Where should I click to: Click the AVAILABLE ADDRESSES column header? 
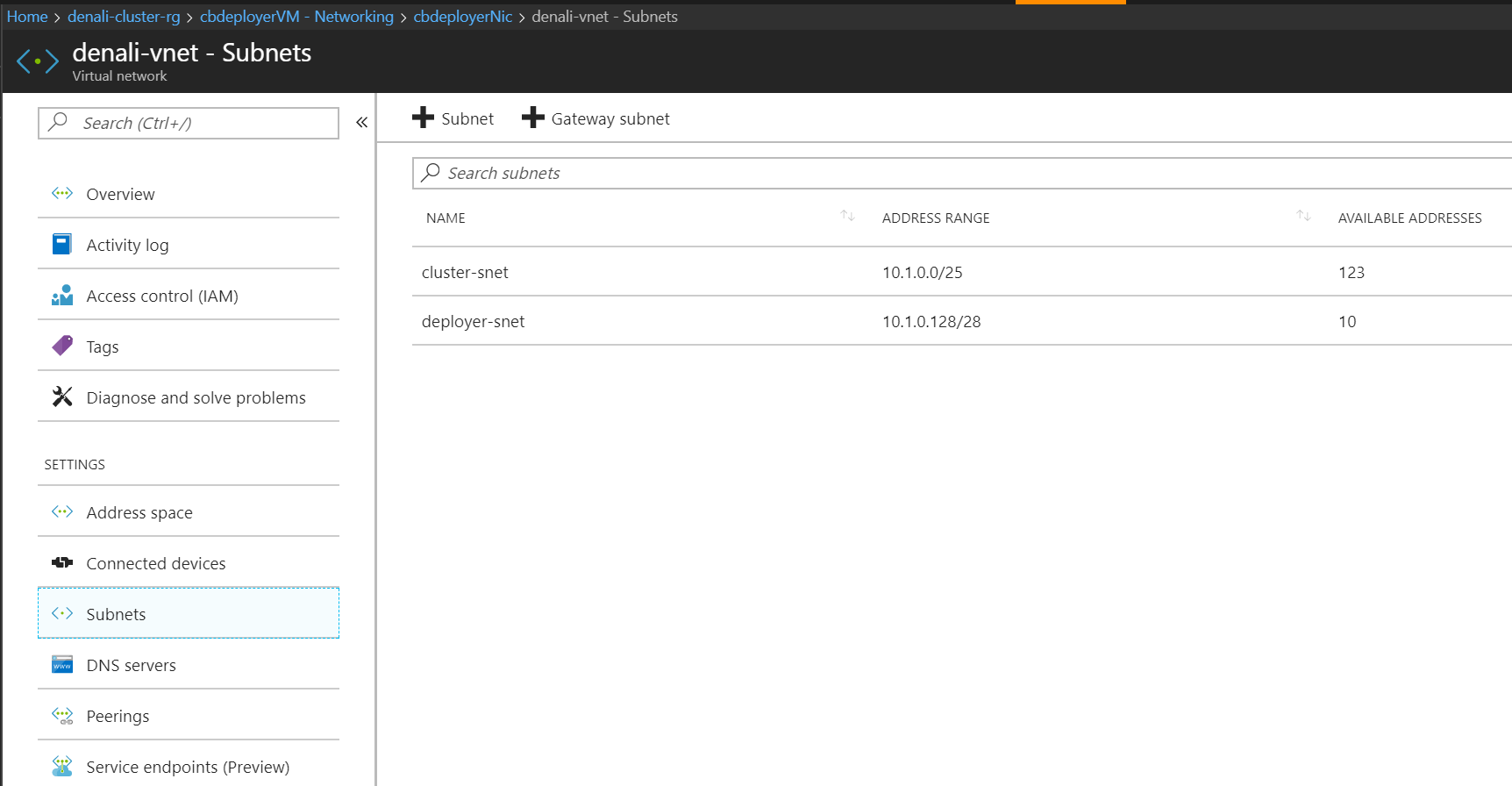(x=1410, y=218)
